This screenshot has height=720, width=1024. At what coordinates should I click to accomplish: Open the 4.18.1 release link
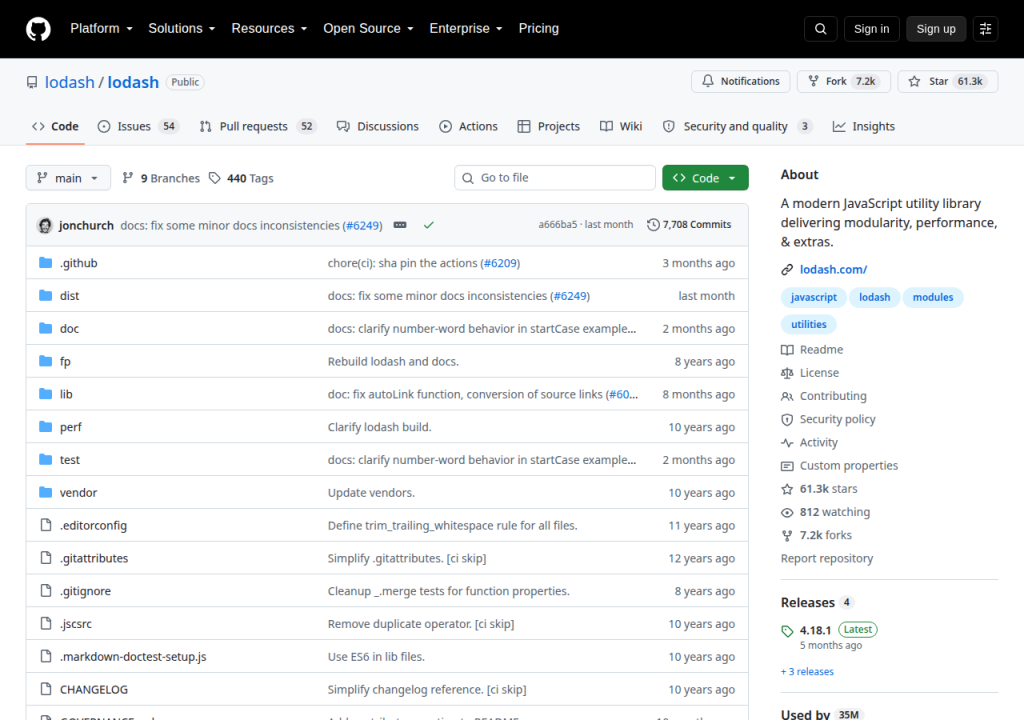[815, 630]
